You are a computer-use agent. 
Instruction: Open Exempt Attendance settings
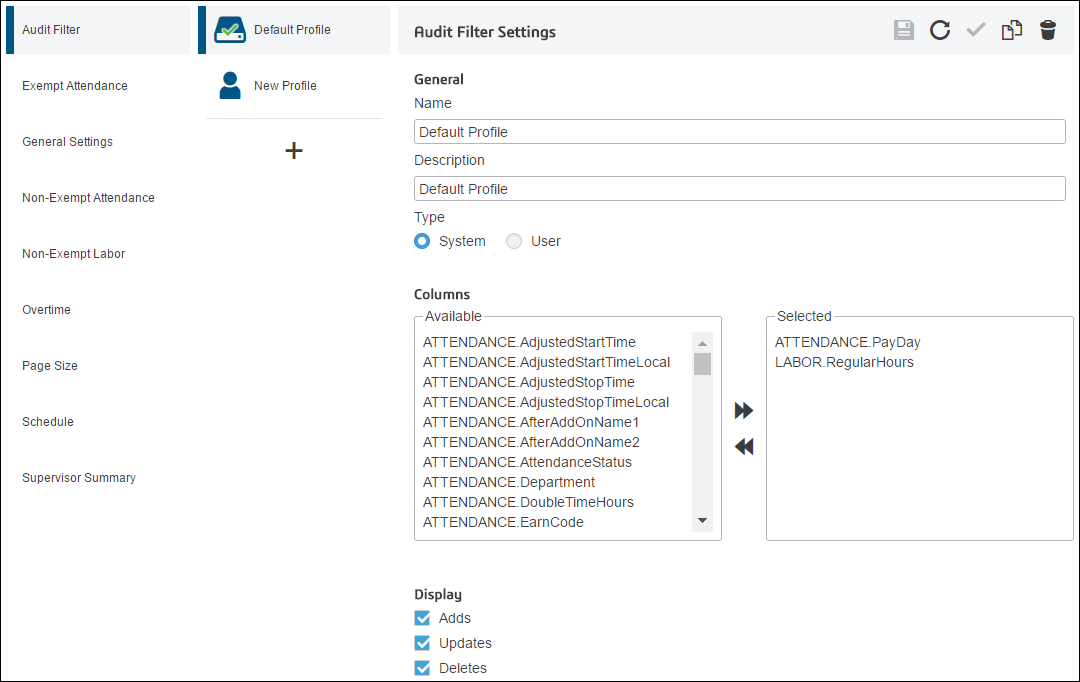[x=74, y=85]
